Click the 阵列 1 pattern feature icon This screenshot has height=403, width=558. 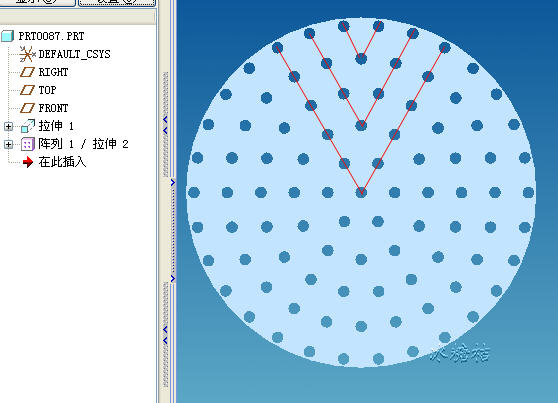(27, 144)
